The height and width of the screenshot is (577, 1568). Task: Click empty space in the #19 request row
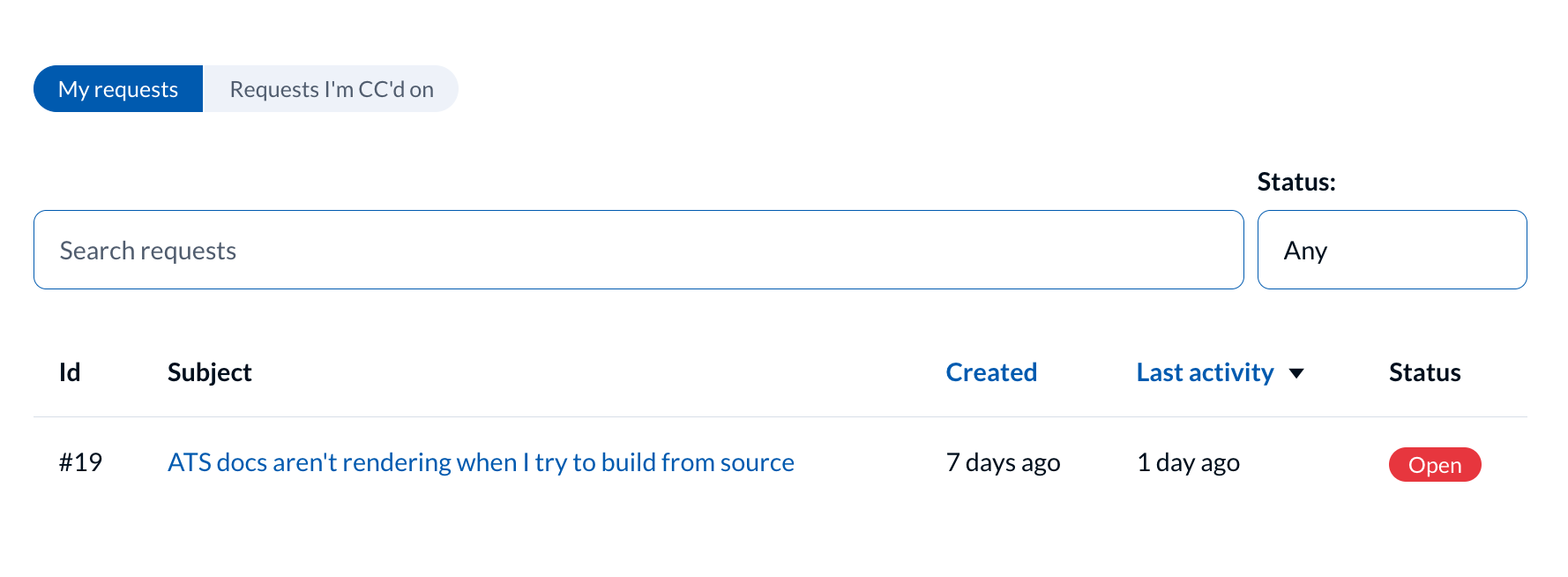point(869,462)
